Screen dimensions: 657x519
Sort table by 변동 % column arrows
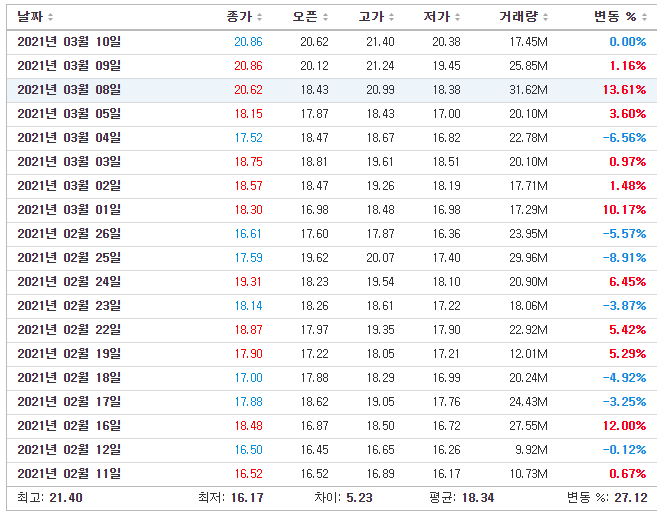point(644,17)
